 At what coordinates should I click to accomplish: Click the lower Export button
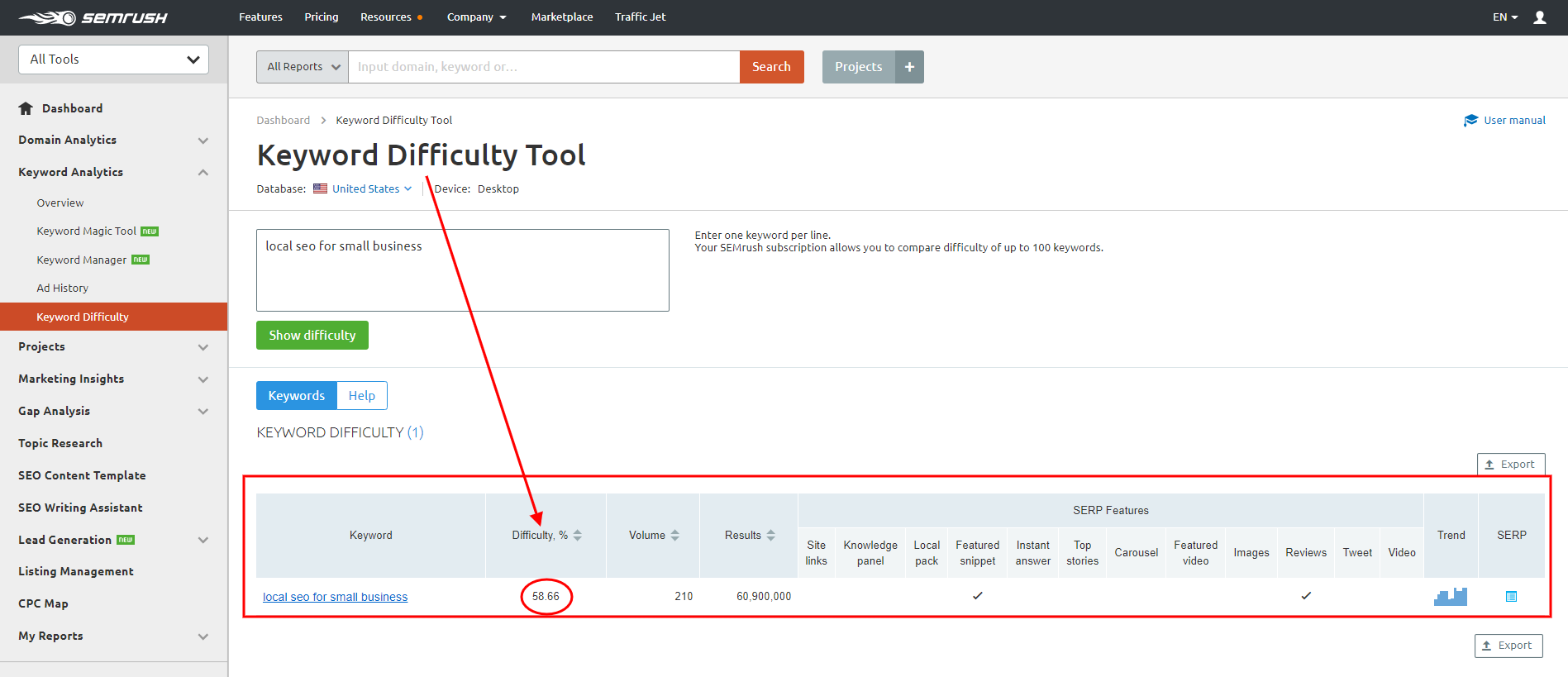click(x=1508, y=646)
